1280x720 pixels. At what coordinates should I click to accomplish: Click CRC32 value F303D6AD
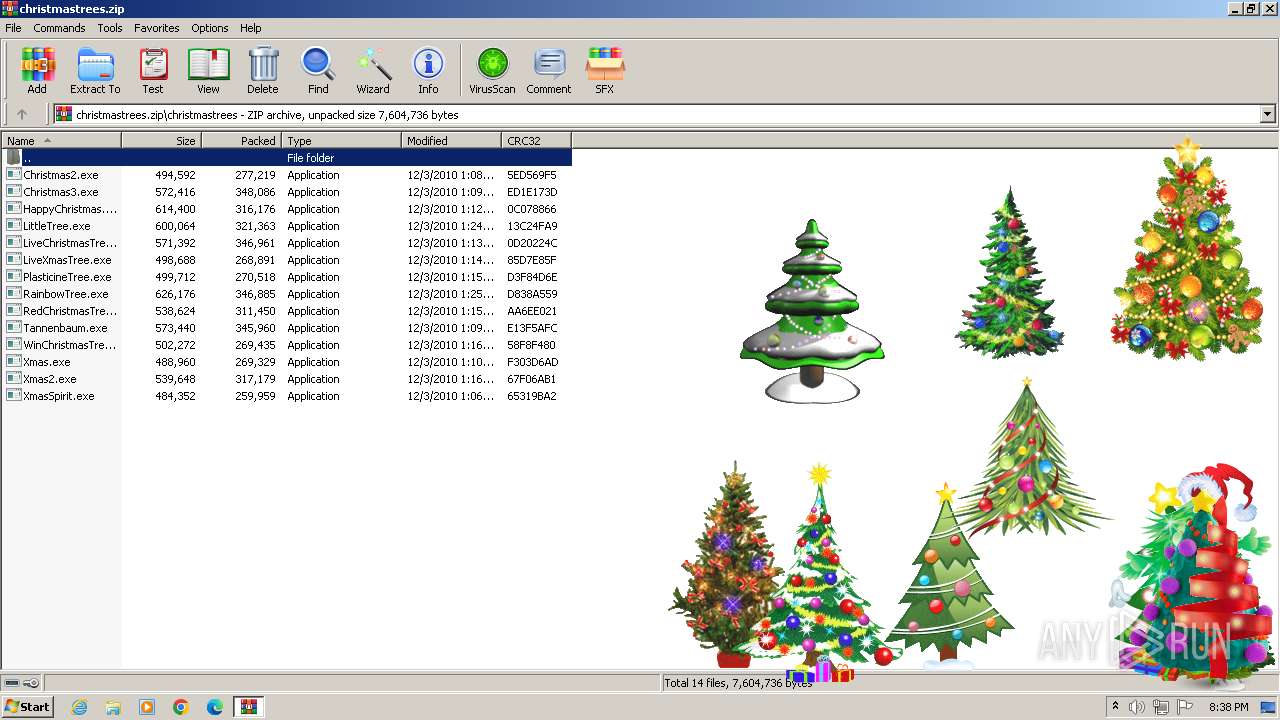[532, 362]
